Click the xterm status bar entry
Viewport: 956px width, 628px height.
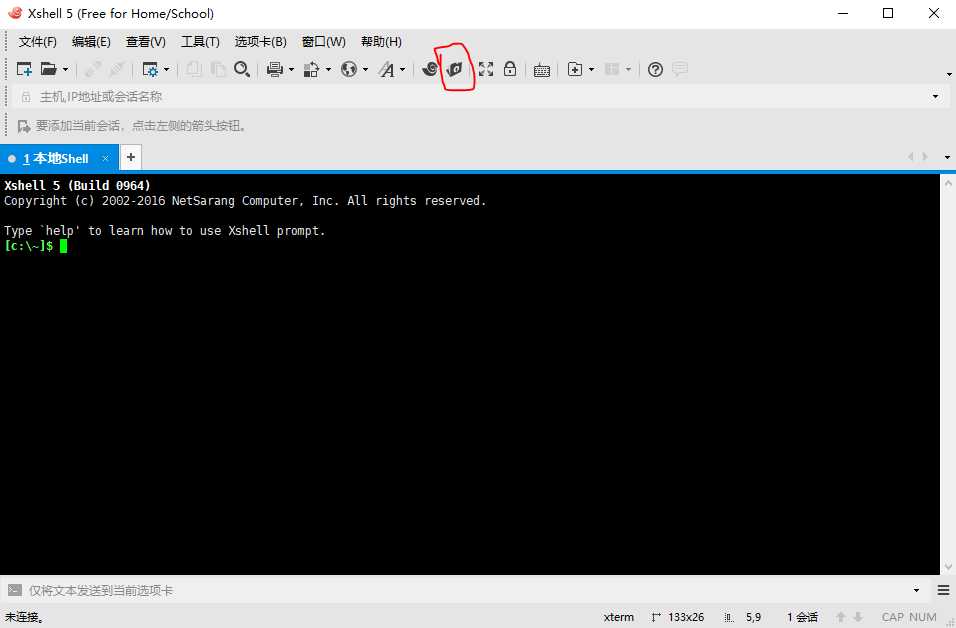(x=619, y=617)
